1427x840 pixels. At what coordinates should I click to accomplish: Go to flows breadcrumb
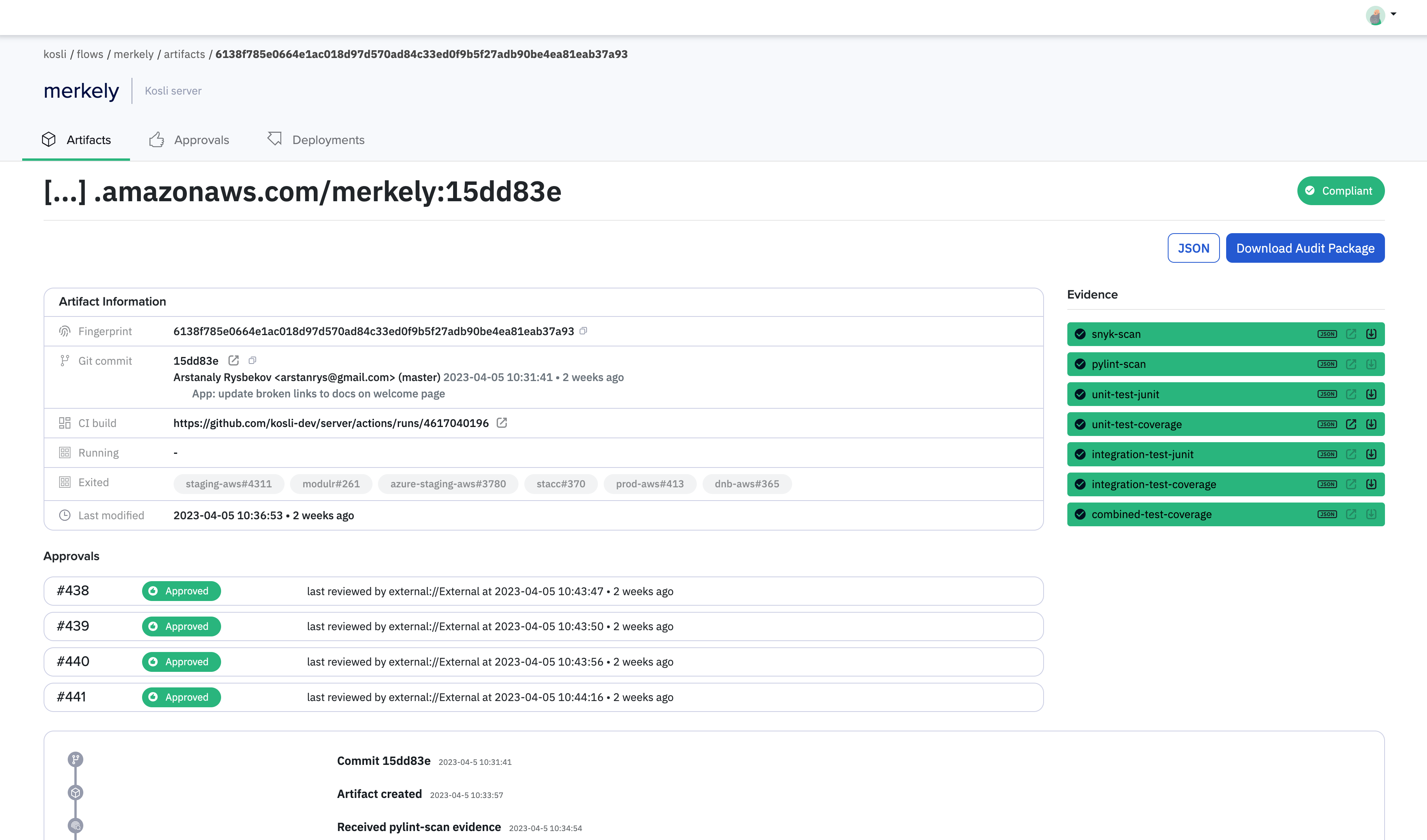90,54
